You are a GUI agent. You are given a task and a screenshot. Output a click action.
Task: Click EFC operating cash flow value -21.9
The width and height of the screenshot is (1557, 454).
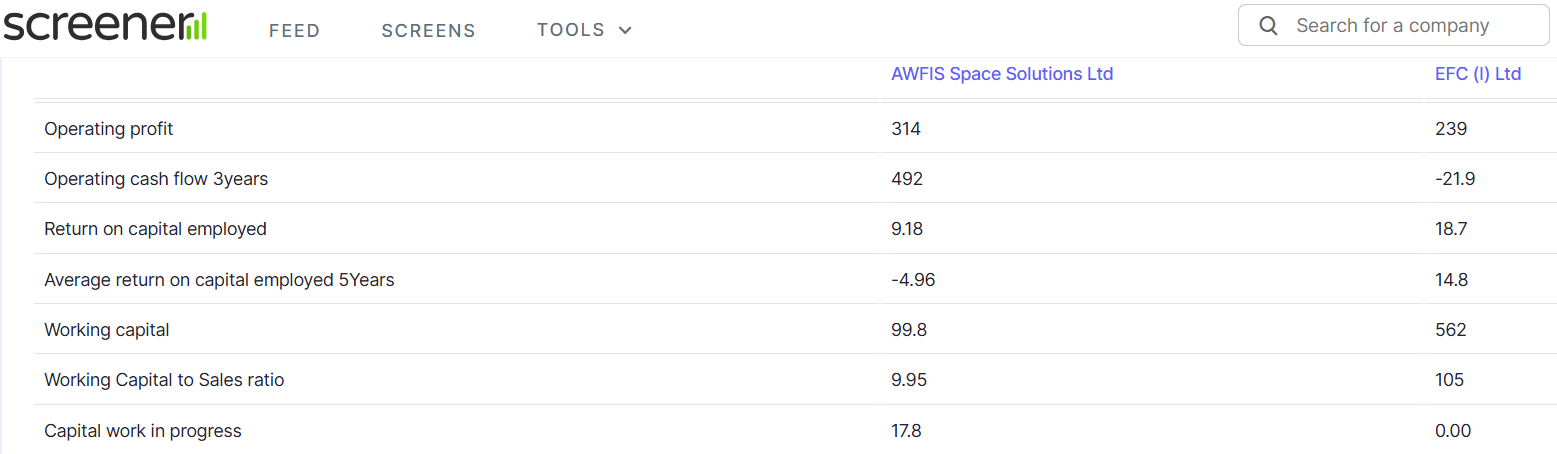pyautogui.click(x=1455, y=179)
